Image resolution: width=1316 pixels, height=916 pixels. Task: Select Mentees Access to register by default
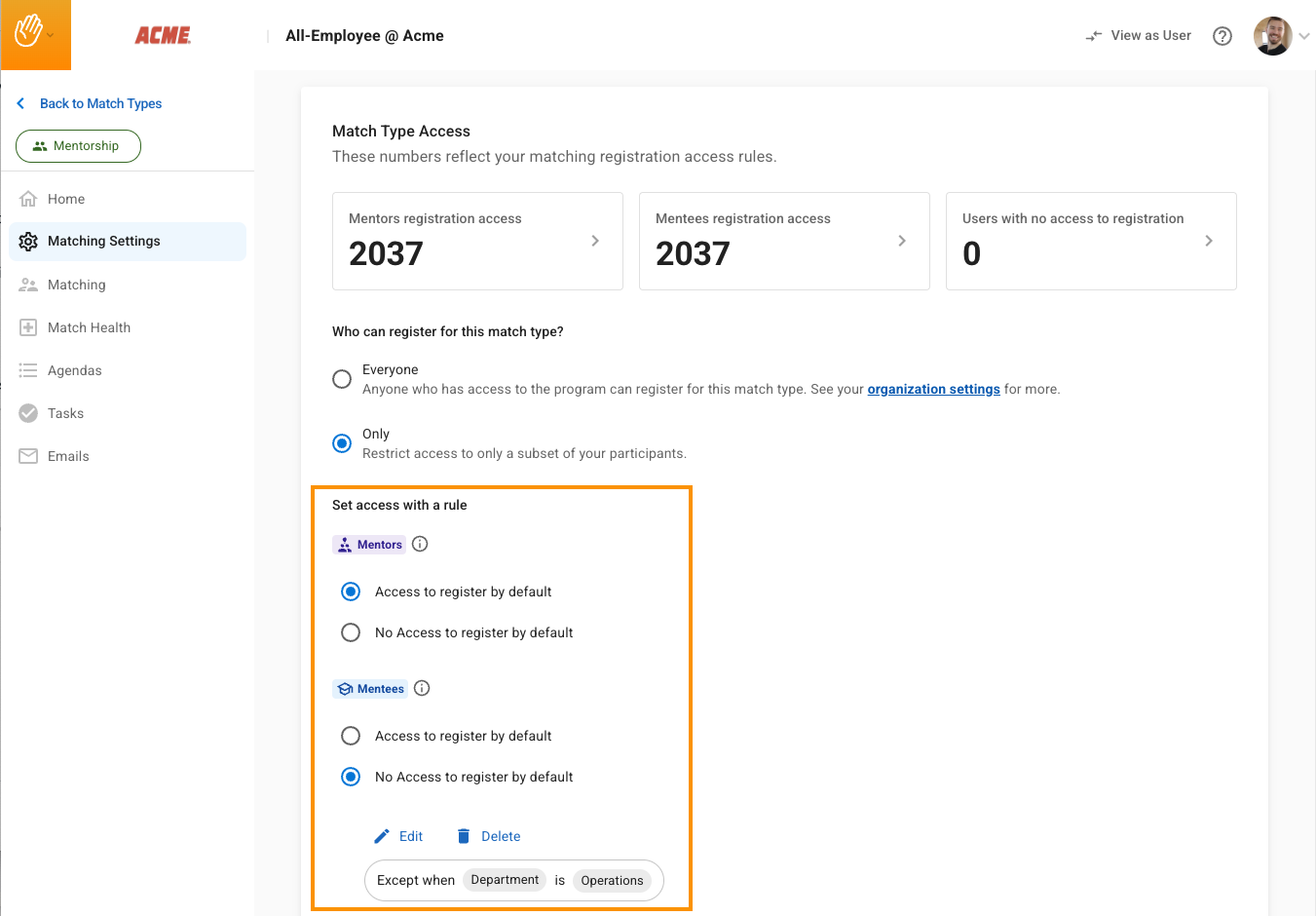(351, 736)
